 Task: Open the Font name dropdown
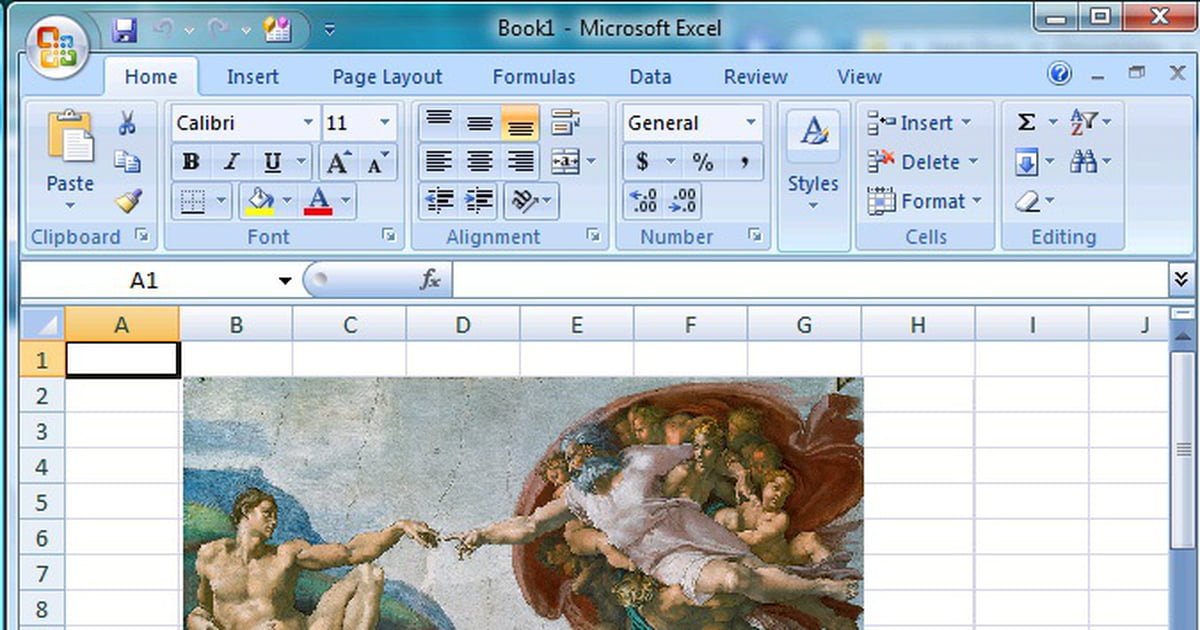click(308, 123)
